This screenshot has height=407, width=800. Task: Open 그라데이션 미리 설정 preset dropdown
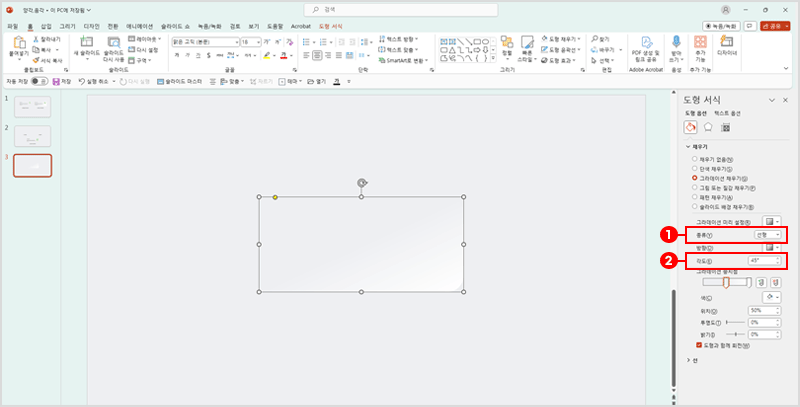772,220
